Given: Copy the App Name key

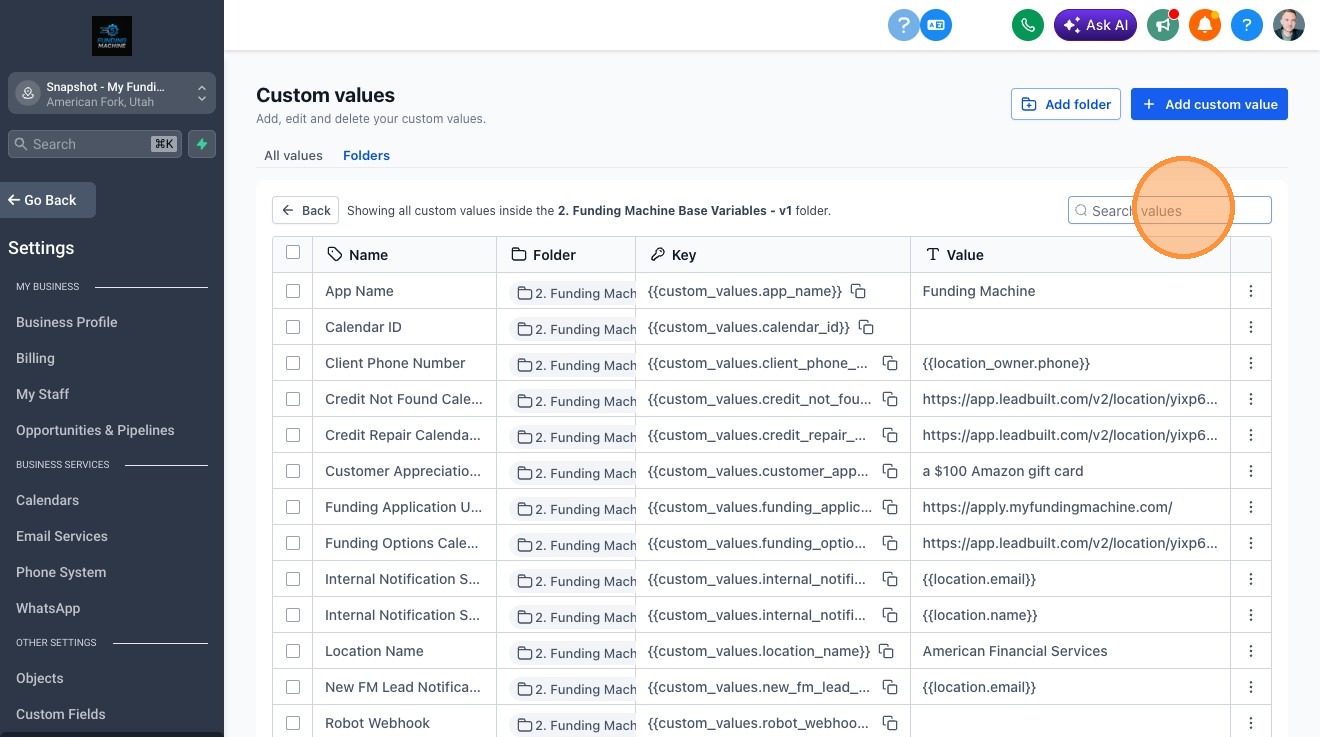Looking at the screenshot, I should (858, 291).
